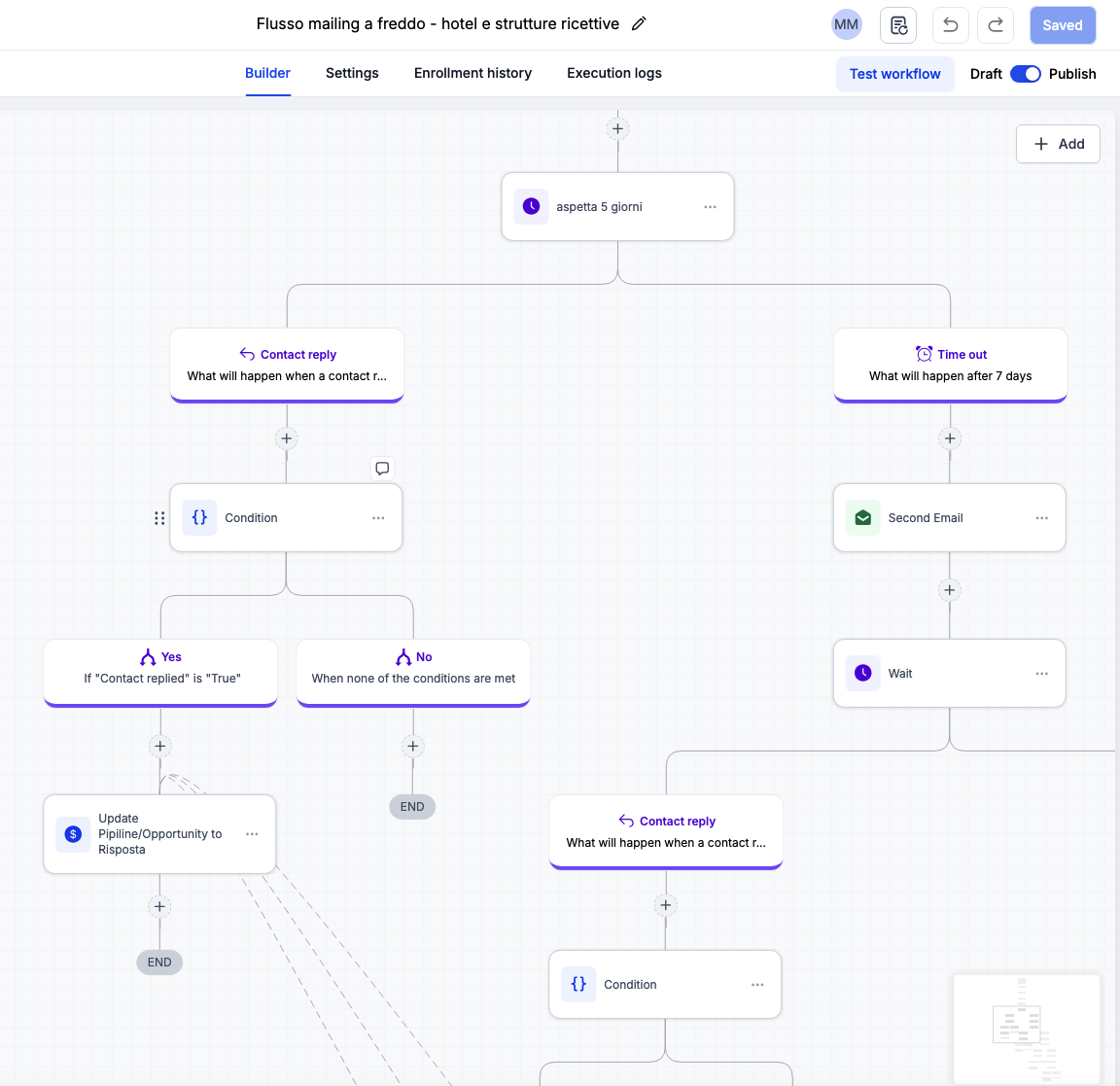Viewport: 1120px width, 1086px height.
Task: Select the Time out branch card
Action: pyautogui.click(x=950, y=366)
